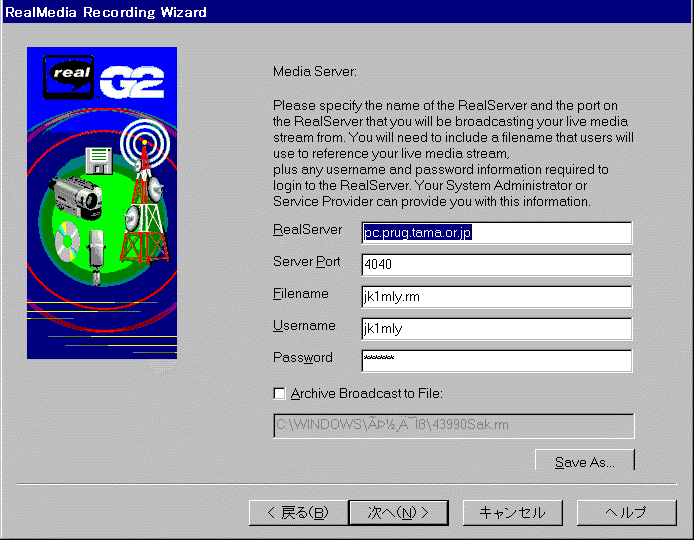Proceed with 次へ(N) button
The width and height of the screenshot is (694, 540).
(x=399, y=513)
